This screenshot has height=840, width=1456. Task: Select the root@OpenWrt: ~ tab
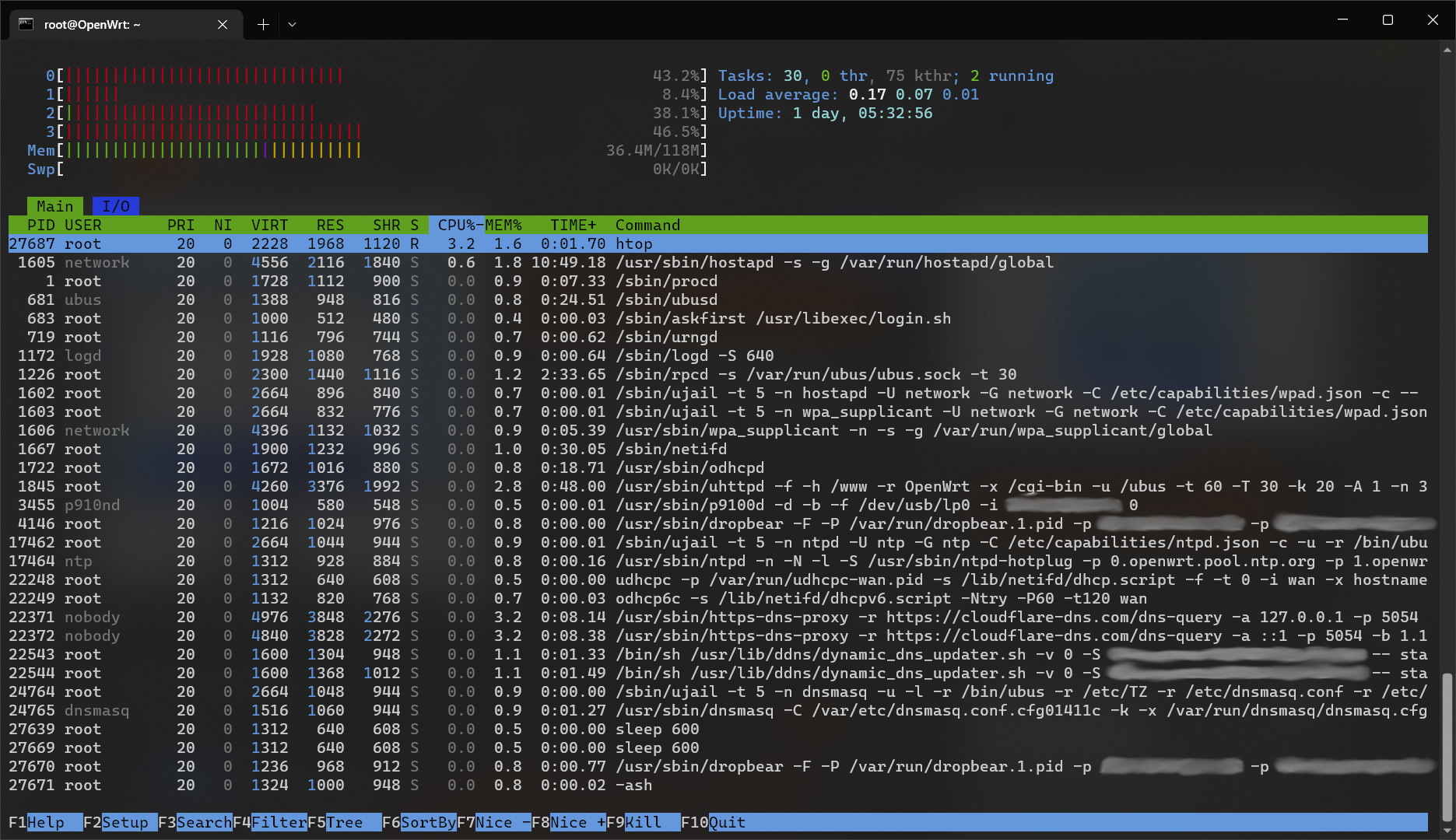126,24
